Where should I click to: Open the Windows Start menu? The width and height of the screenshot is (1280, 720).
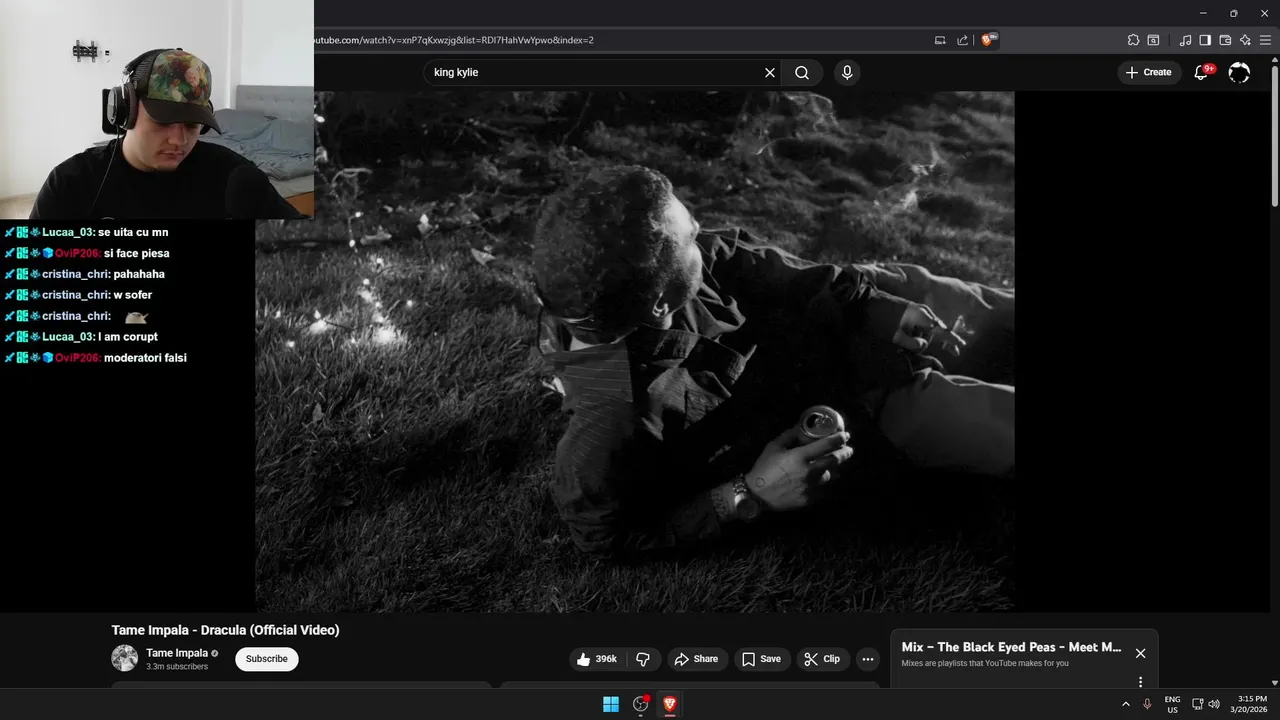(610, 704)
